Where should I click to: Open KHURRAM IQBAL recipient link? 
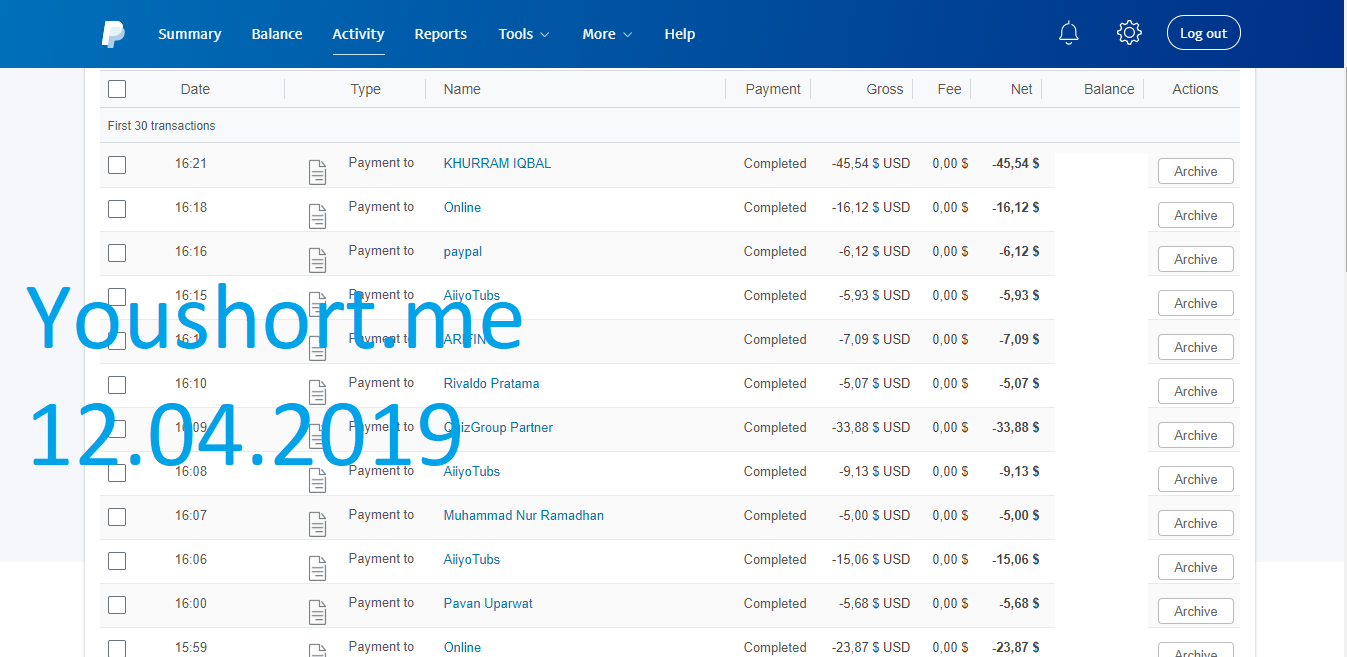click(497, 163)
